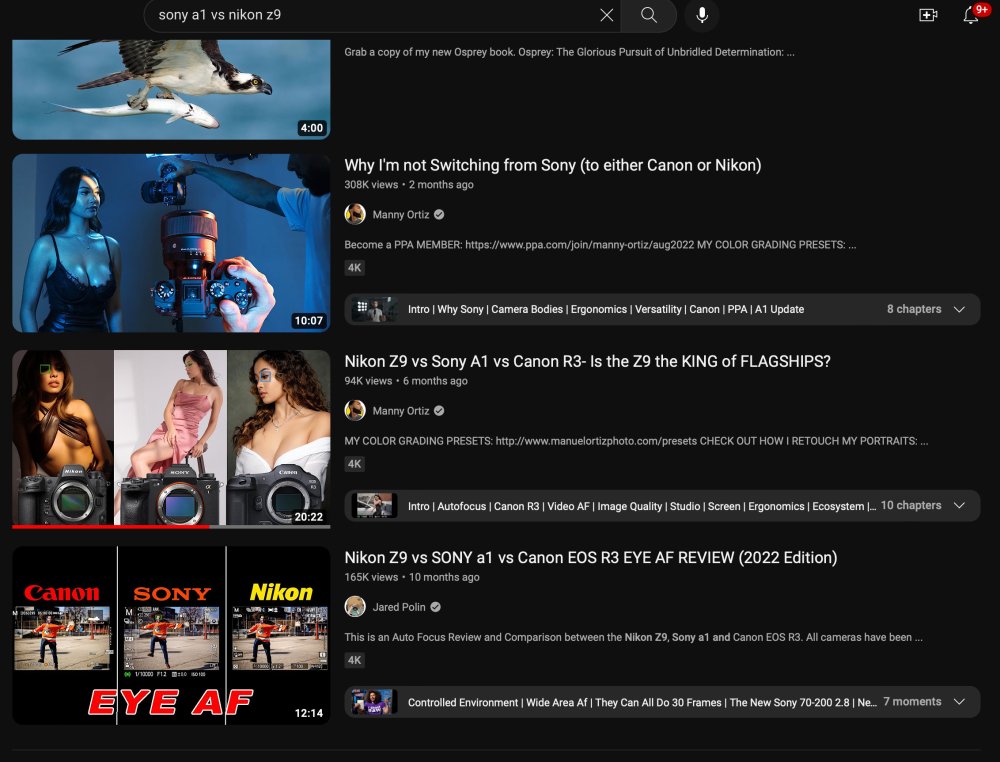Click the 'Become a PPA MEMBER' description text
Screen dimensions: 1000x762
[600, 245]
